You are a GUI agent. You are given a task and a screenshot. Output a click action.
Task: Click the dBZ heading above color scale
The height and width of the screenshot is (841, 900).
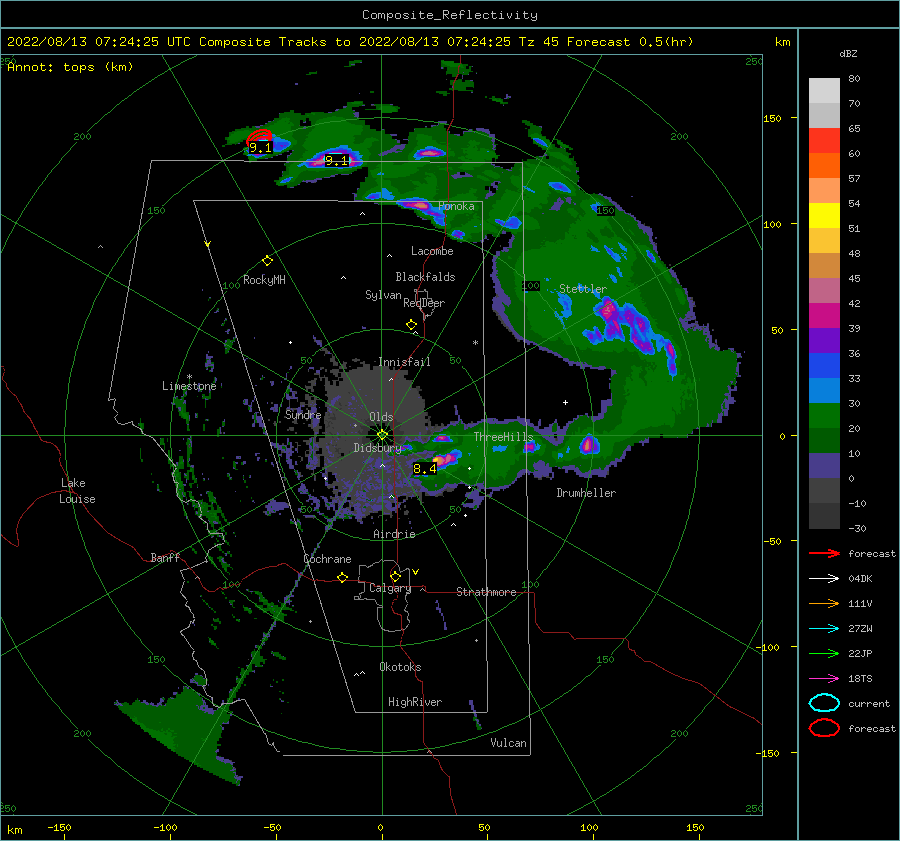pyautogui.click(x=848, y=54)
